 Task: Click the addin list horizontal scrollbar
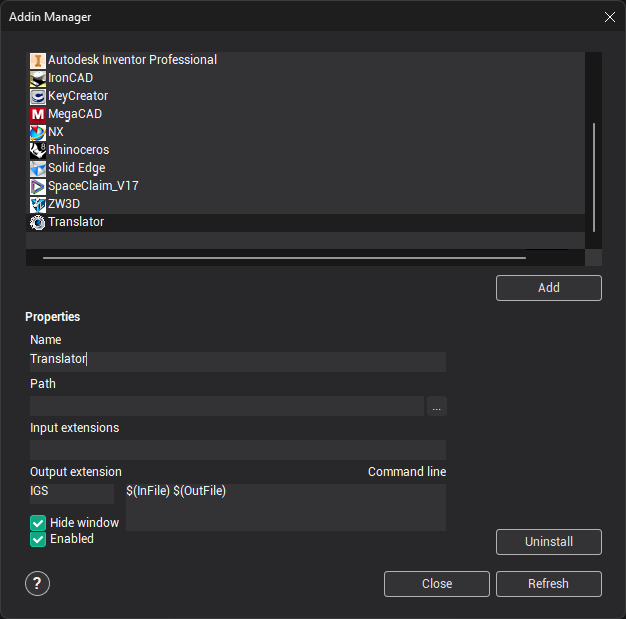(284, 258)
